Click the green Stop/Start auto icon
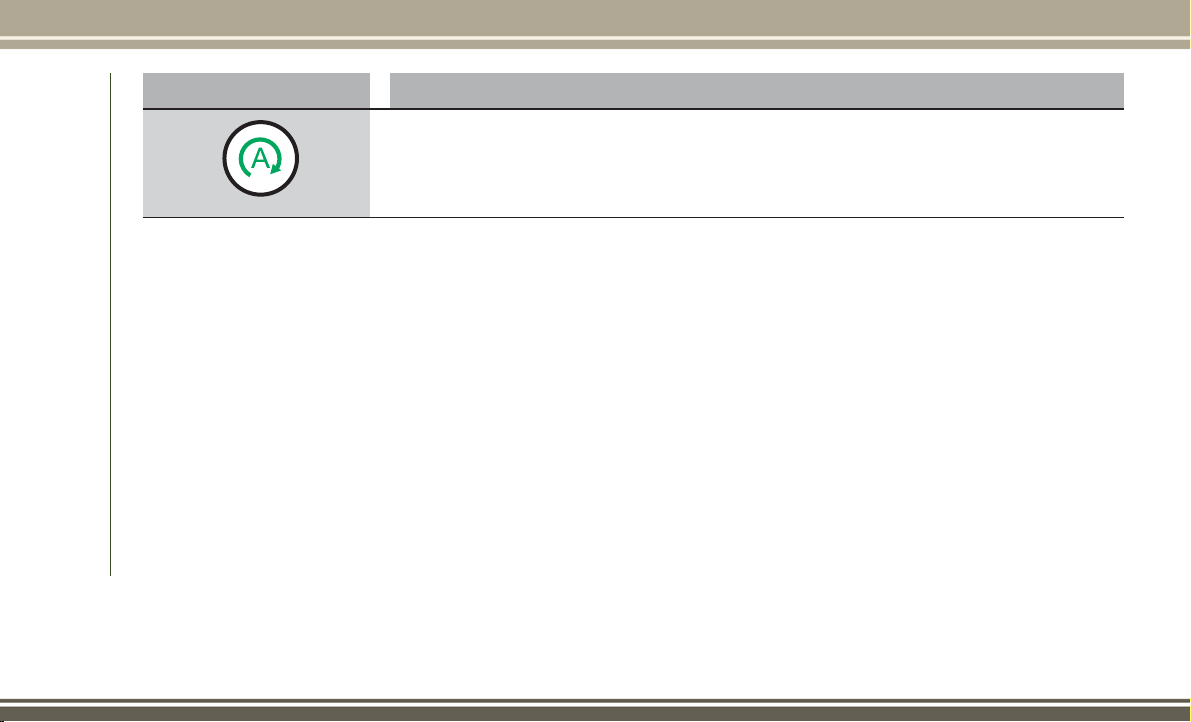 [261, 159]
